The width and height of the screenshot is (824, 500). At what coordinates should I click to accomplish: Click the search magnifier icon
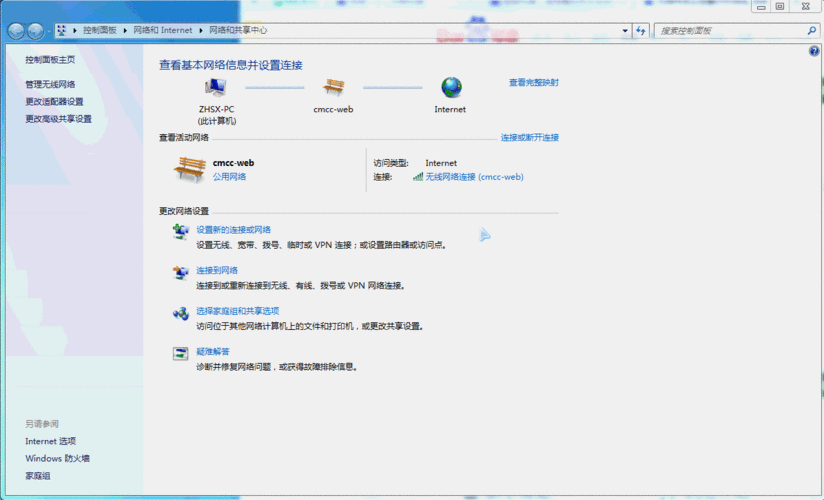(x=811, y=30)
